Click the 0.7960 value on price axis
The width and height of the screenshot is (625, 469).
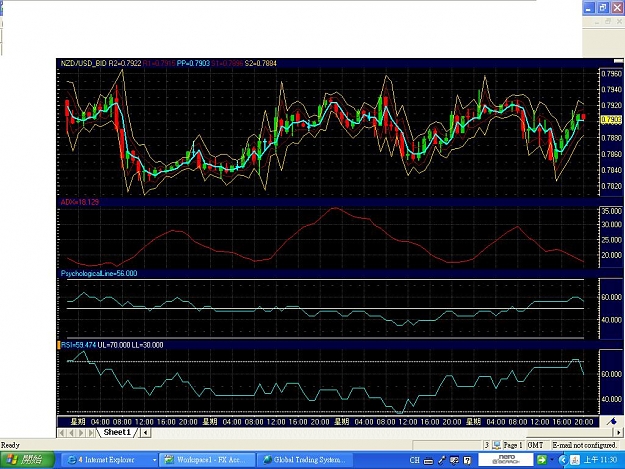pyautogui.click(x=611, y=74)
